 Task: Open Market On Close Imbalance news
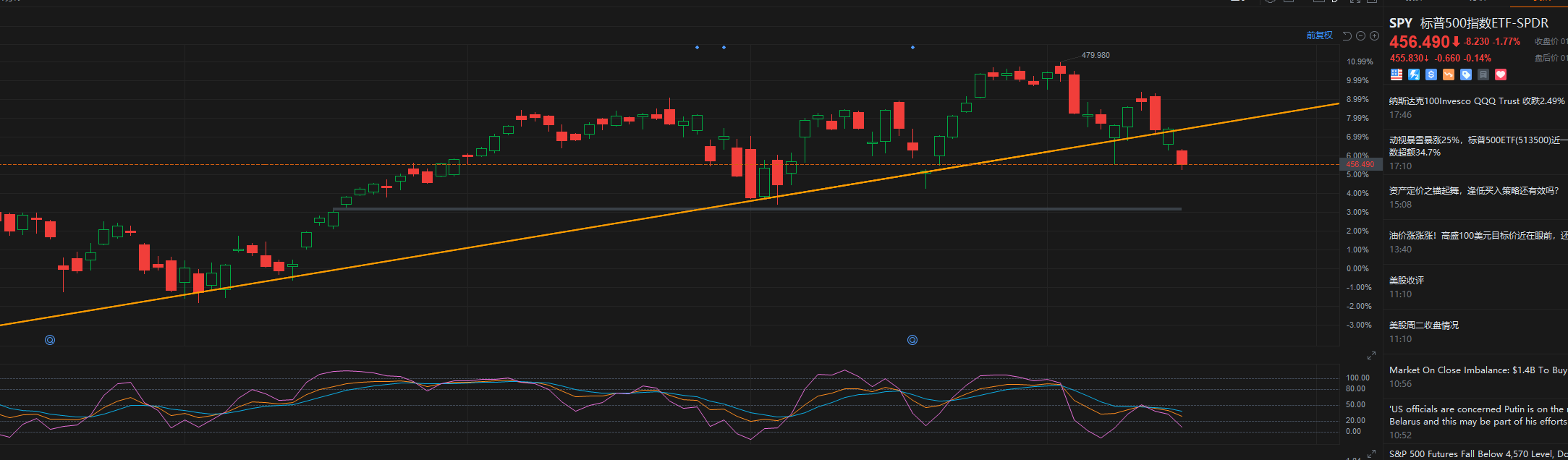pyautogui.click(x=1478, y=370)
